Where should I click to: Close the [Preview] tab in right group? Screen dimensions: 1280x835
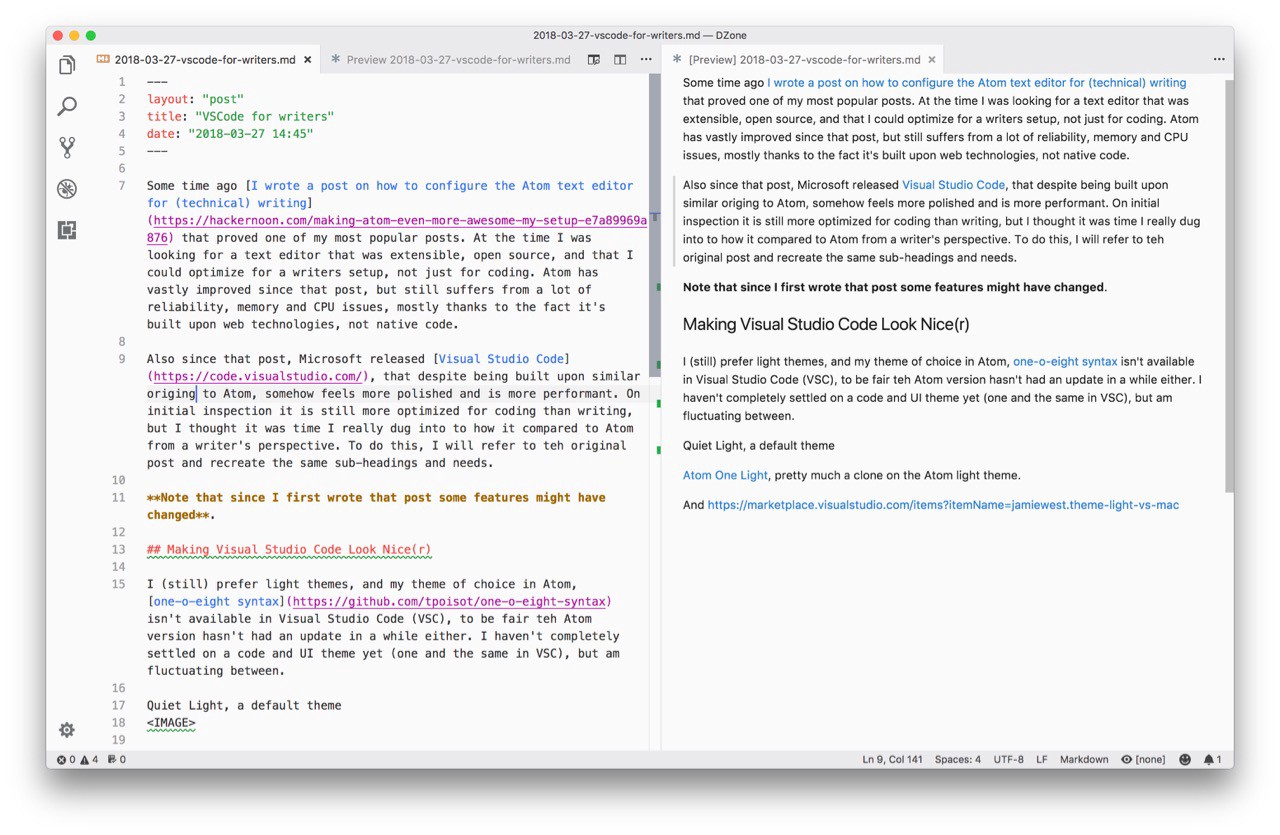[932, 60]
